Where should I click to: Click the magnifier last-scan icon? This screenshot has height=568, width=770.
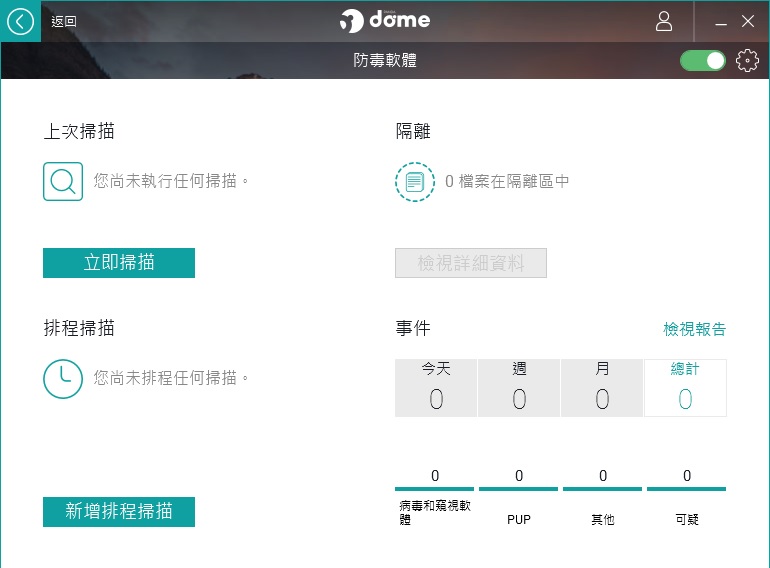(x=63, y=182)
